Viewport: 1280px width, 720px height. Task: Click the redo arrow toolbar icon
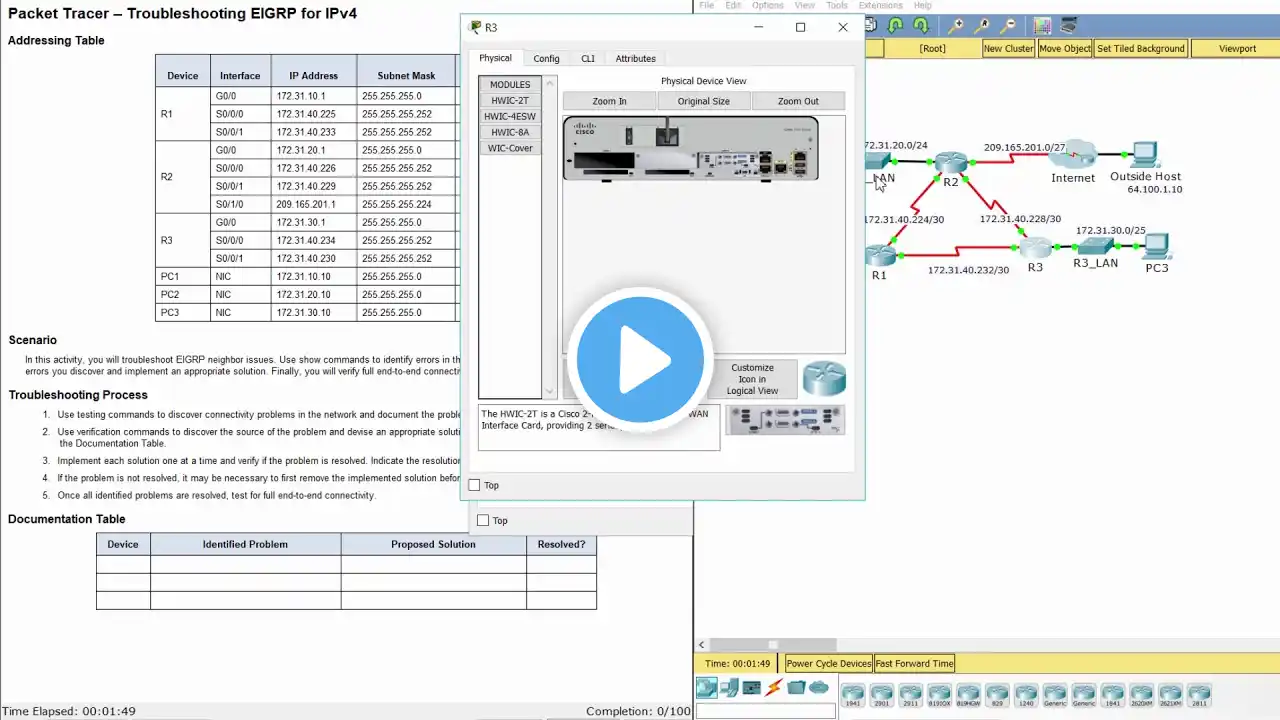tap(920, 25)
